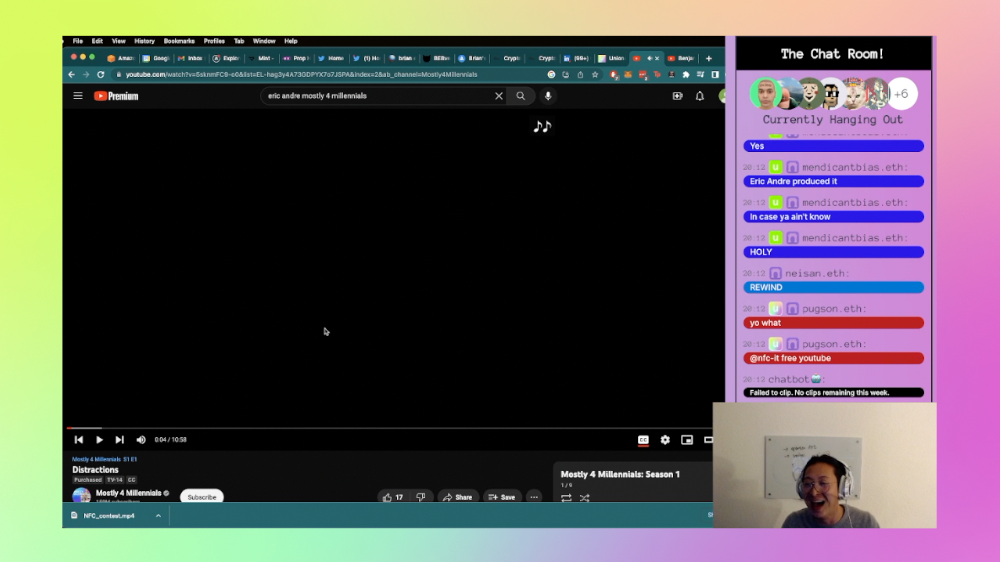1000x562 pixels.
Task: Switch to the LinkedIn (99+) tab
Action: [577, 58]
